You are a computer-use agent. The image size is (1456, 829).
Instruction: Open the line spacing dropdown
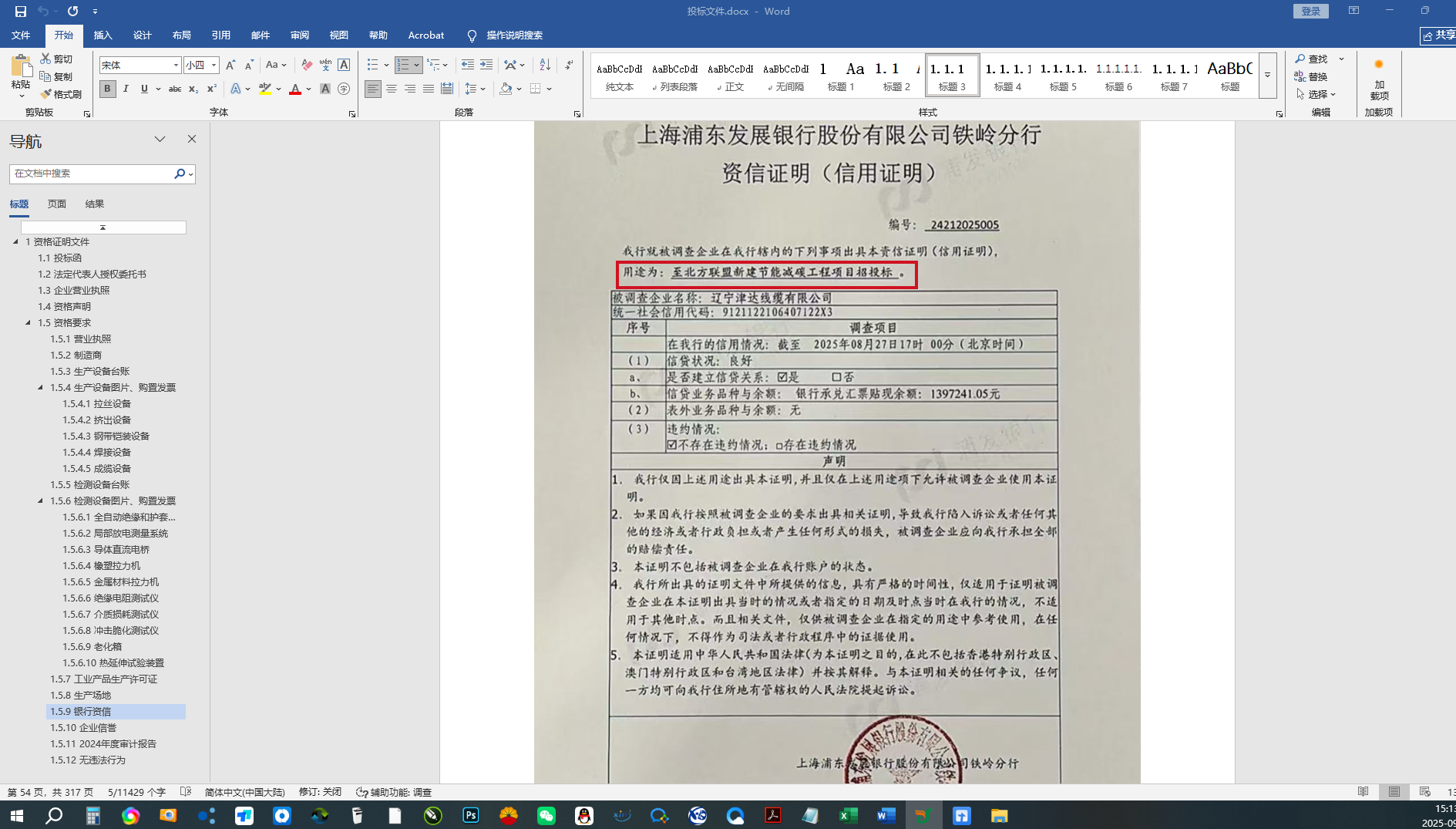click(476, 89)
